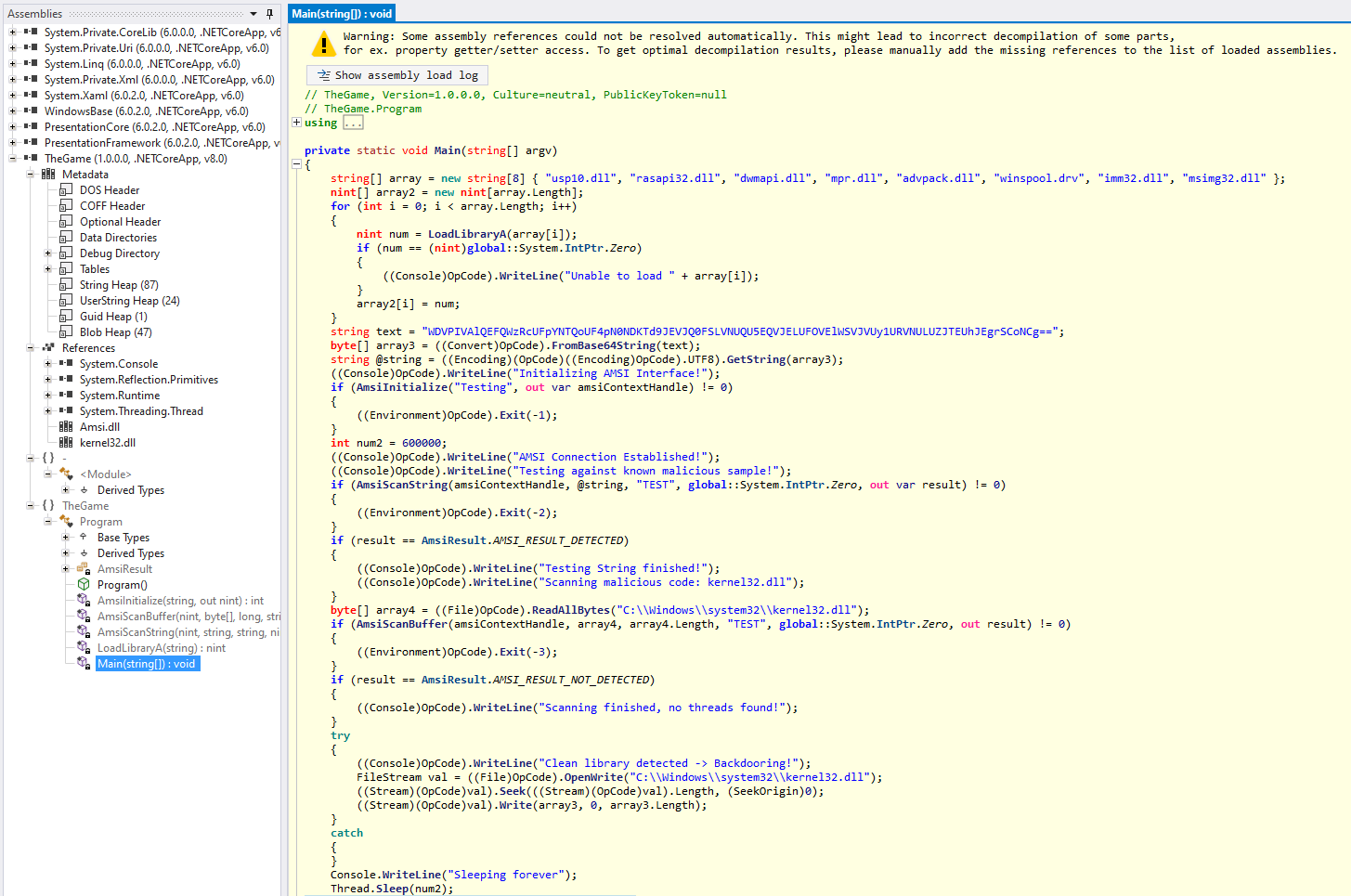Expand Base Types under Program

pyautogui.click(x=66, y=537)
